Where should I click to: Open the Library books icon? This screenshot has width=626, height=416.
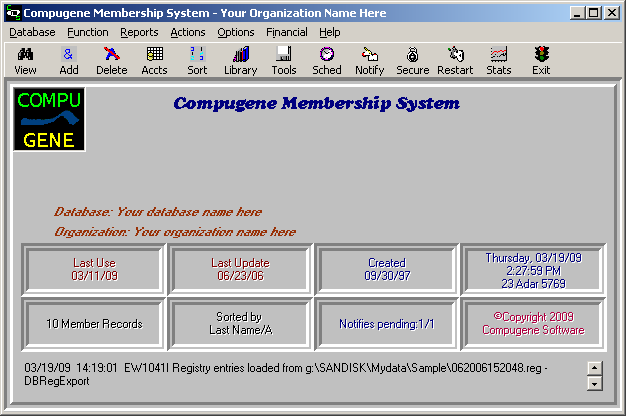[241, 61]
